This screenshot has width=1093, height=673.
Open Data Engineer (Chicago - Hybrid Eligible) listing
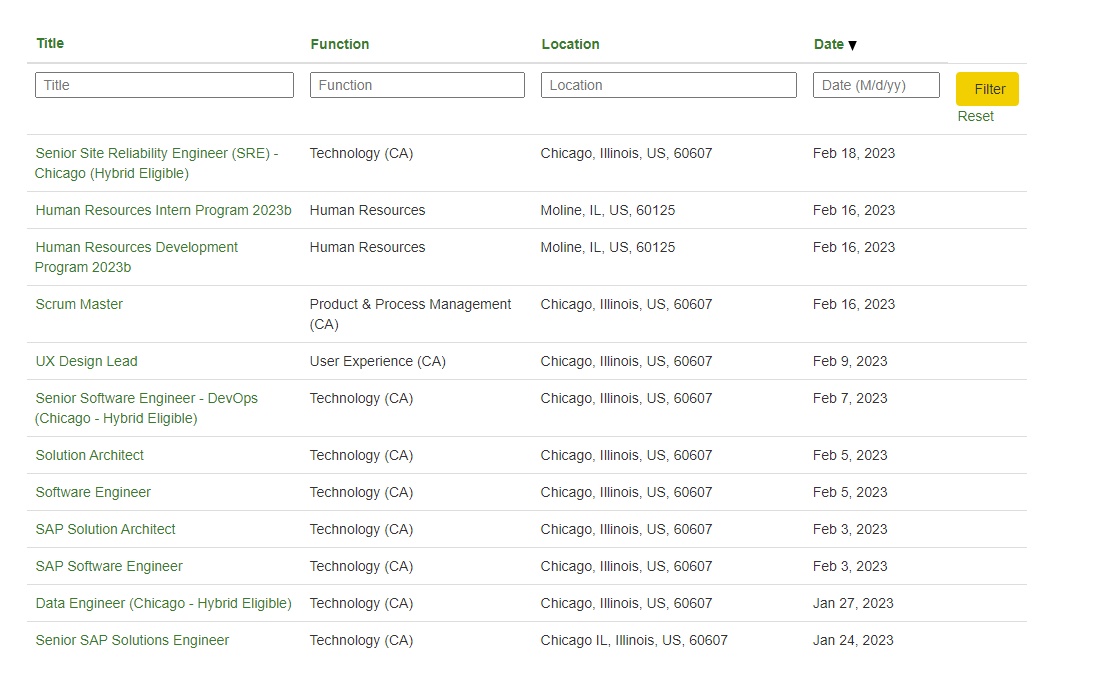(x=163, y=603)
